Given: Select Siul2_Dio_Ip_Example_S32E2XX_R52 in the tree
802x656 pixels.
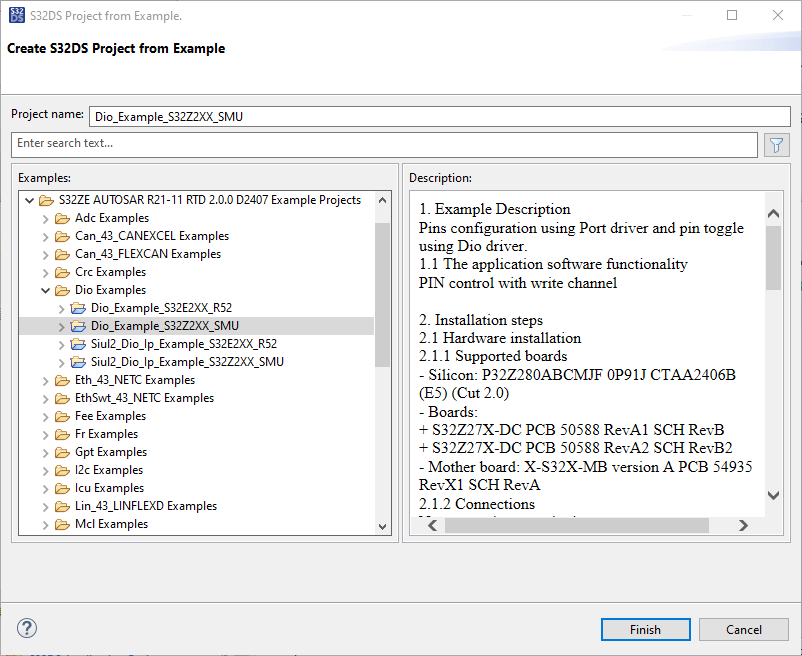Looking at the screenshot, I should pos(183,344).
